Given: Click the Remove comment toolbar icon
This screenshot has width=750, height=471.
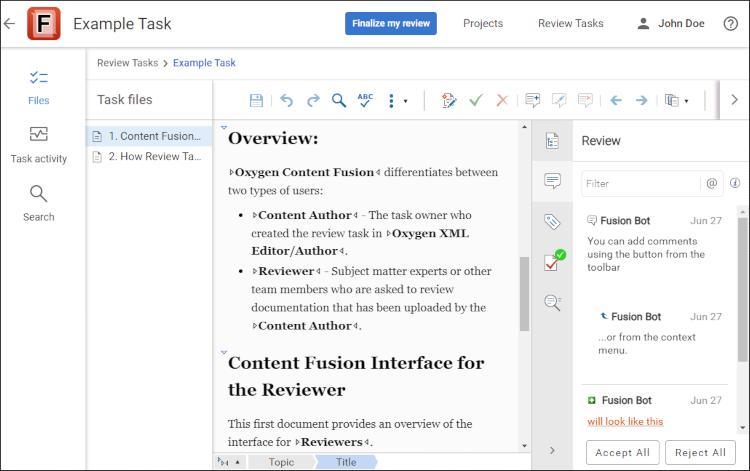Looking at the screenshot, I should pos(585,100).
